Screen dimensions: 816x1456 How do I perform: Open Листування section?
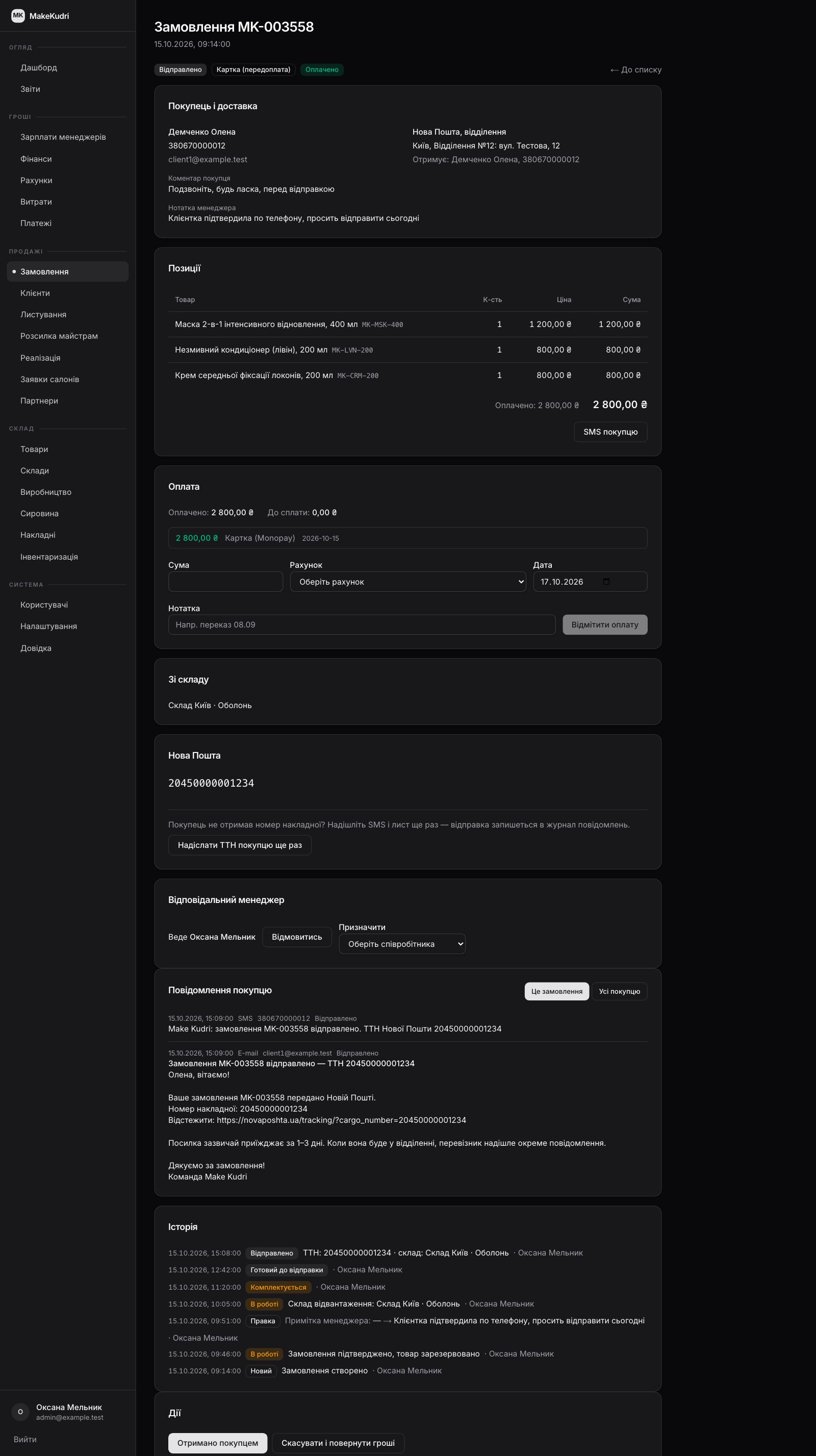[68, 315]
